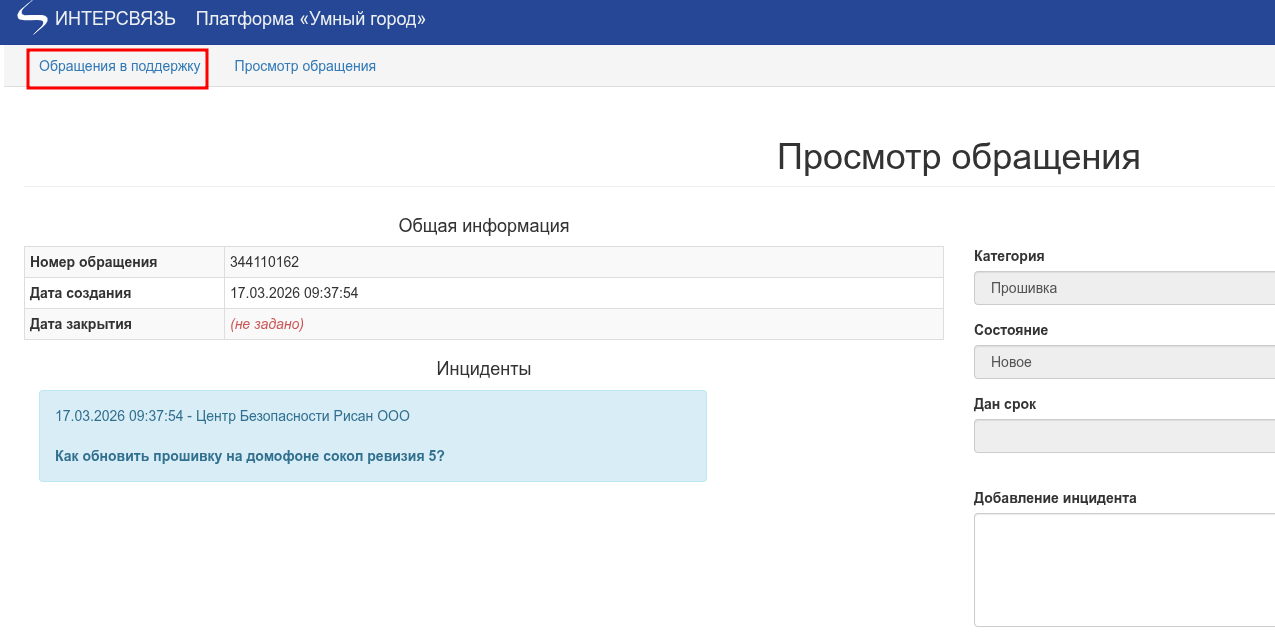Click the ticket number 344110162
The width and height of the screenshot is (1275, 643).
point(265,262)
